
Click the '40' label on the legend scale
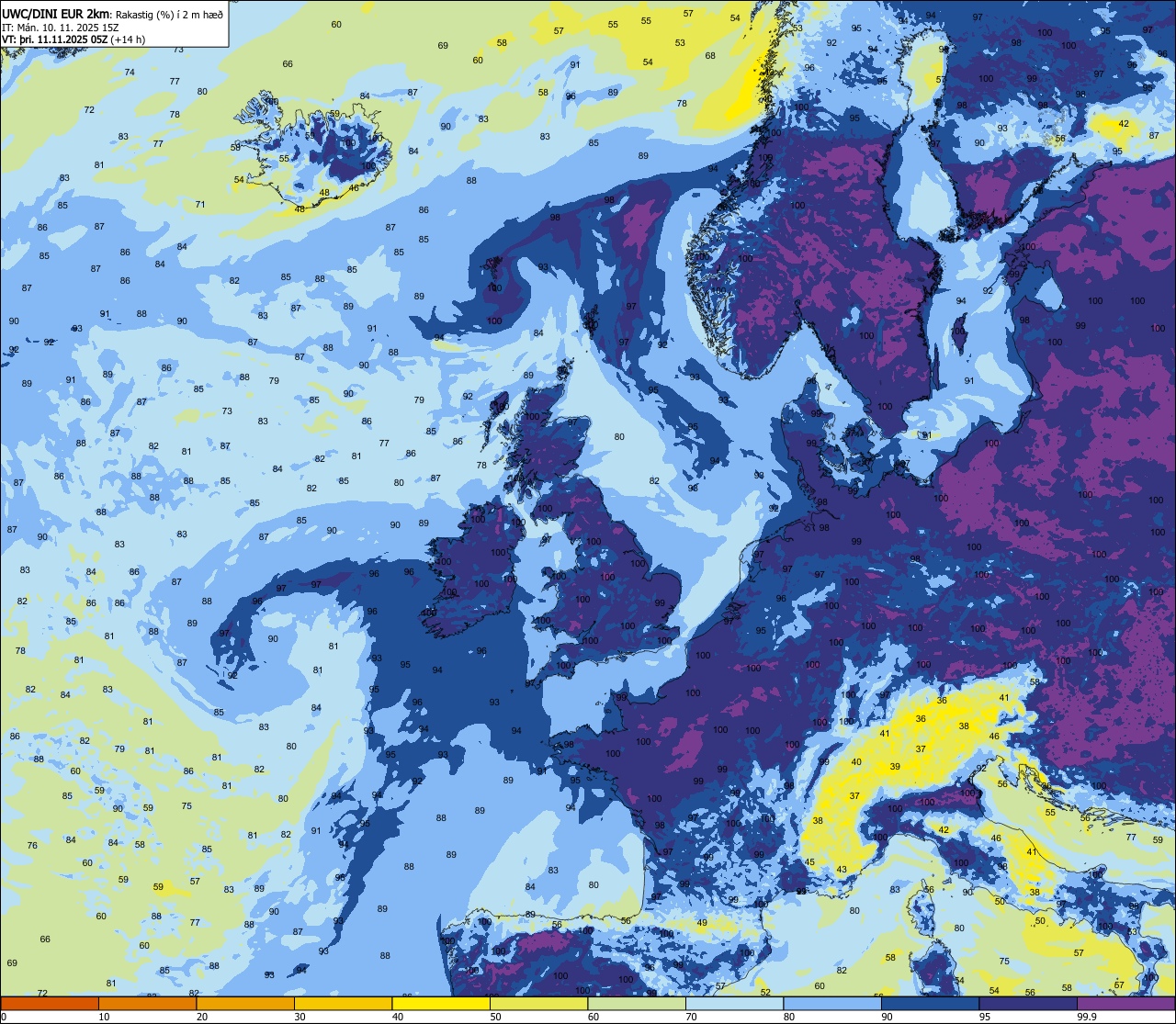(x=398, y=1017)
